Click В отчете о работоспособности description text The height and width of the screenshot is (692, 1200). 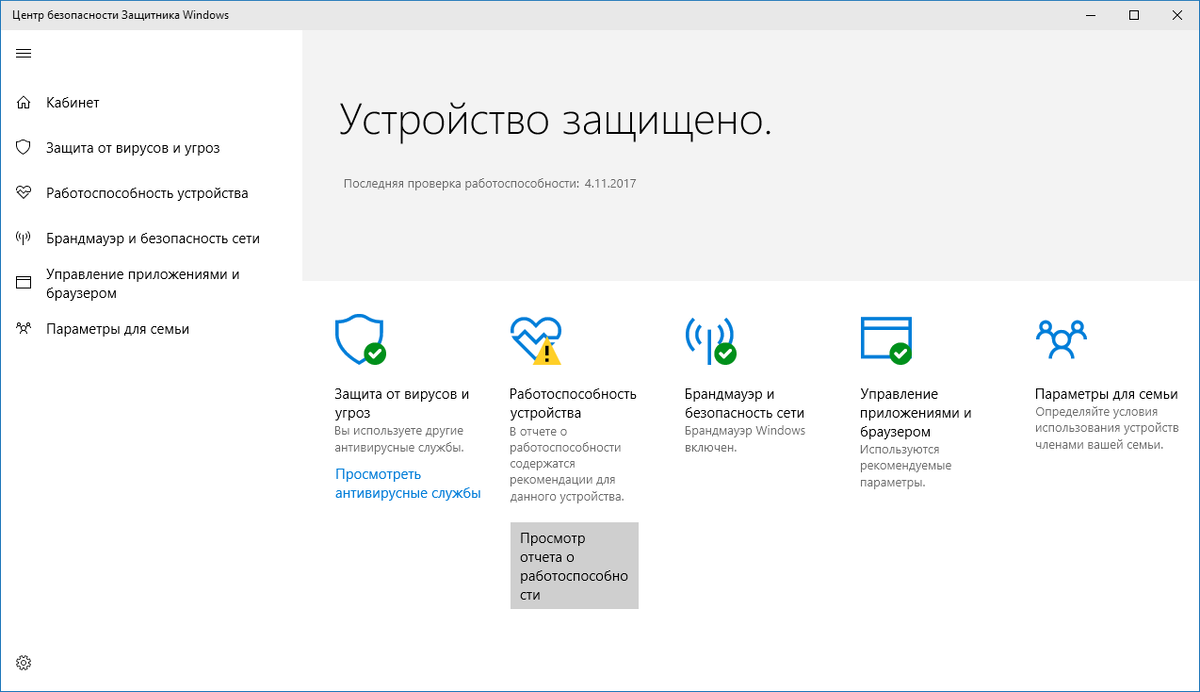click(x=566, y=464)
